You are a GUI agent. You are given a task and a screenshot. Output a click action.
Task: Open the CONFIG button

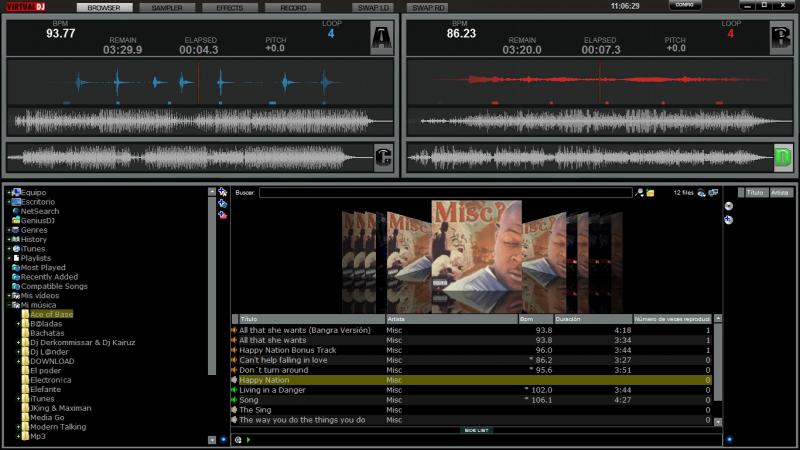point(684,5)
